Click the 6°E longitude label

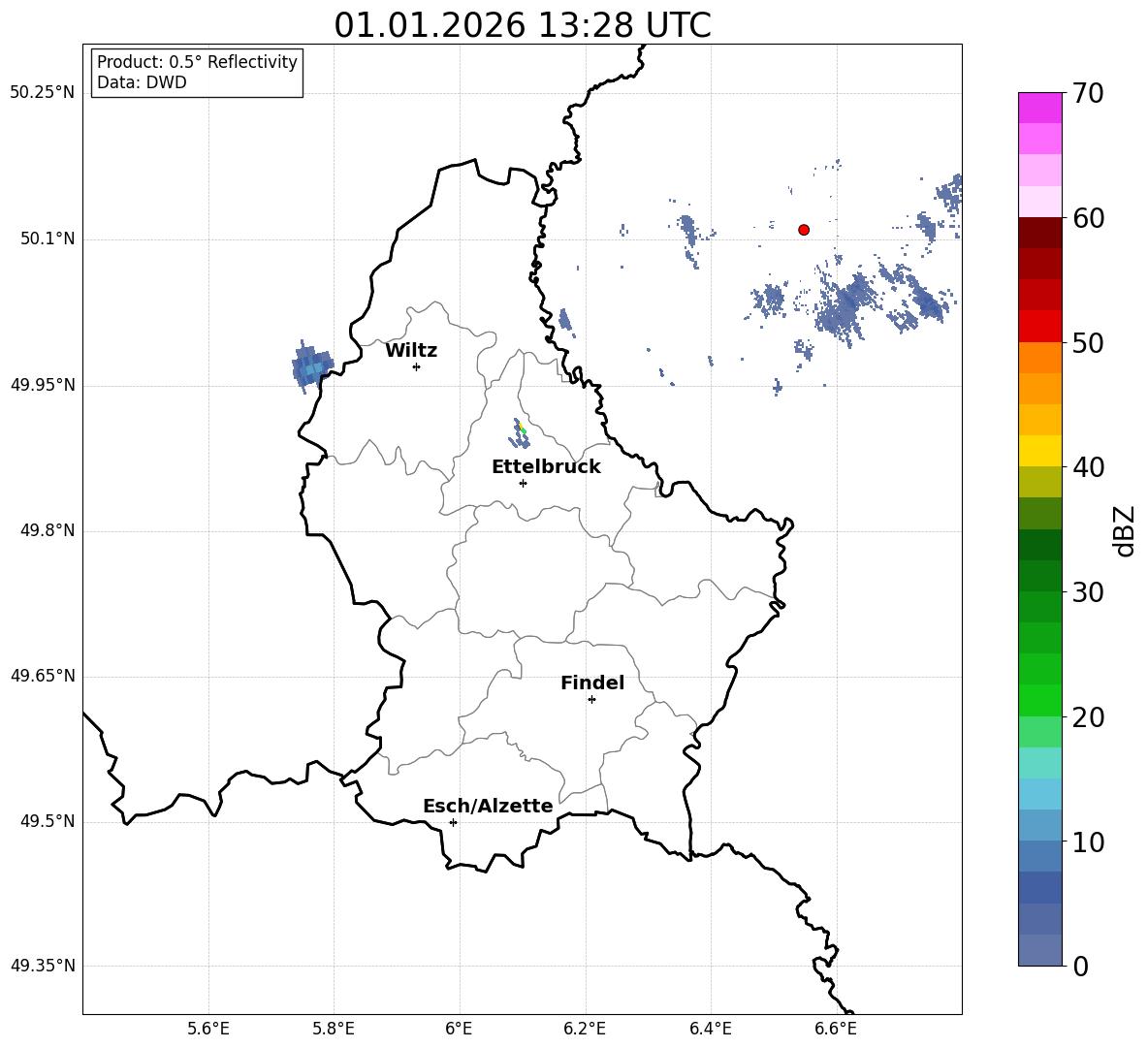click(x=459, y=1029)
